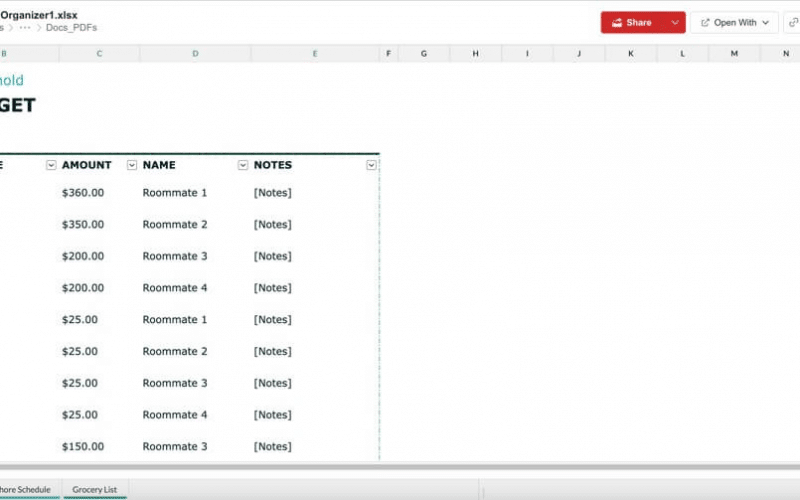Select the $360.00 amount cell
800x500 pixels.
pyautogui.click(x=83, y=193)
